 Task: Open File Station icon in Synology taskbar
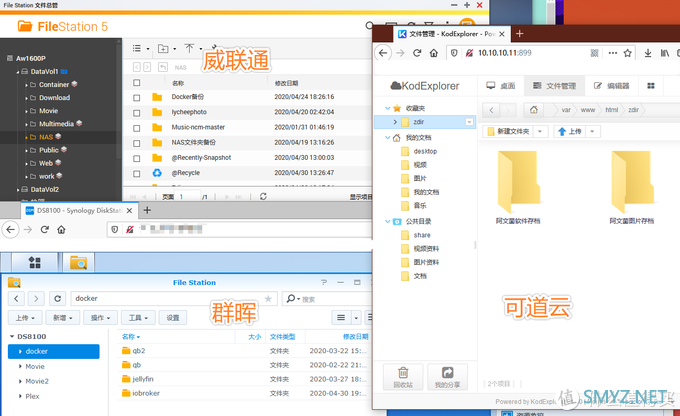coord(77,263)
